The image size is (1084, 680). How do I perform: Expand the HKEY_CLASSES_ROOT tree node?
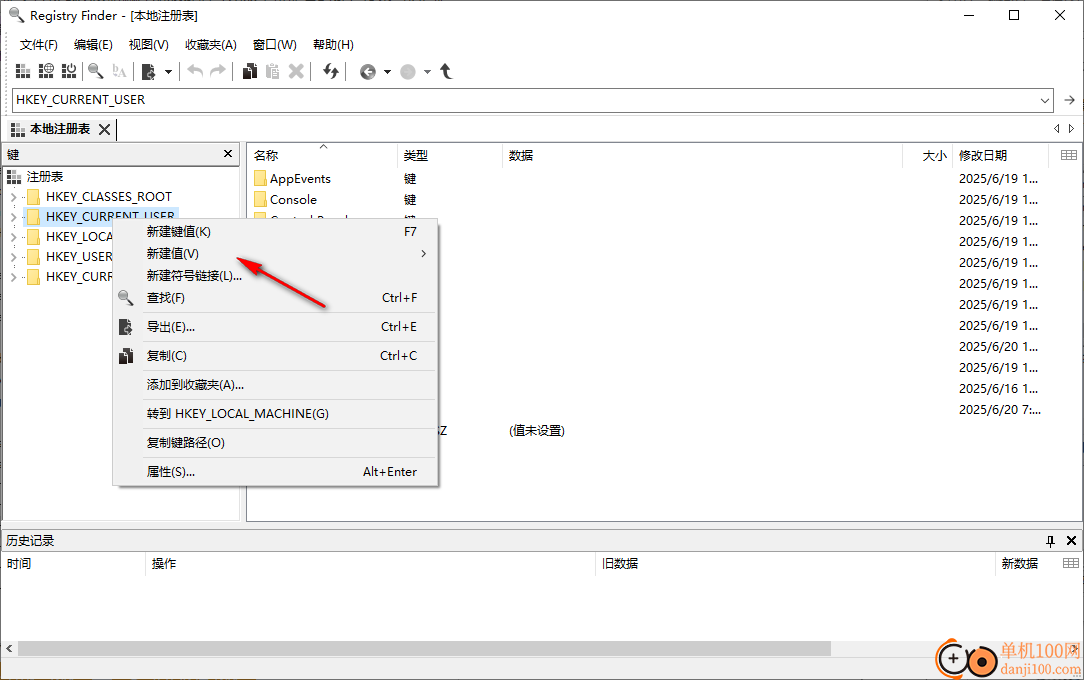(13, 197)
